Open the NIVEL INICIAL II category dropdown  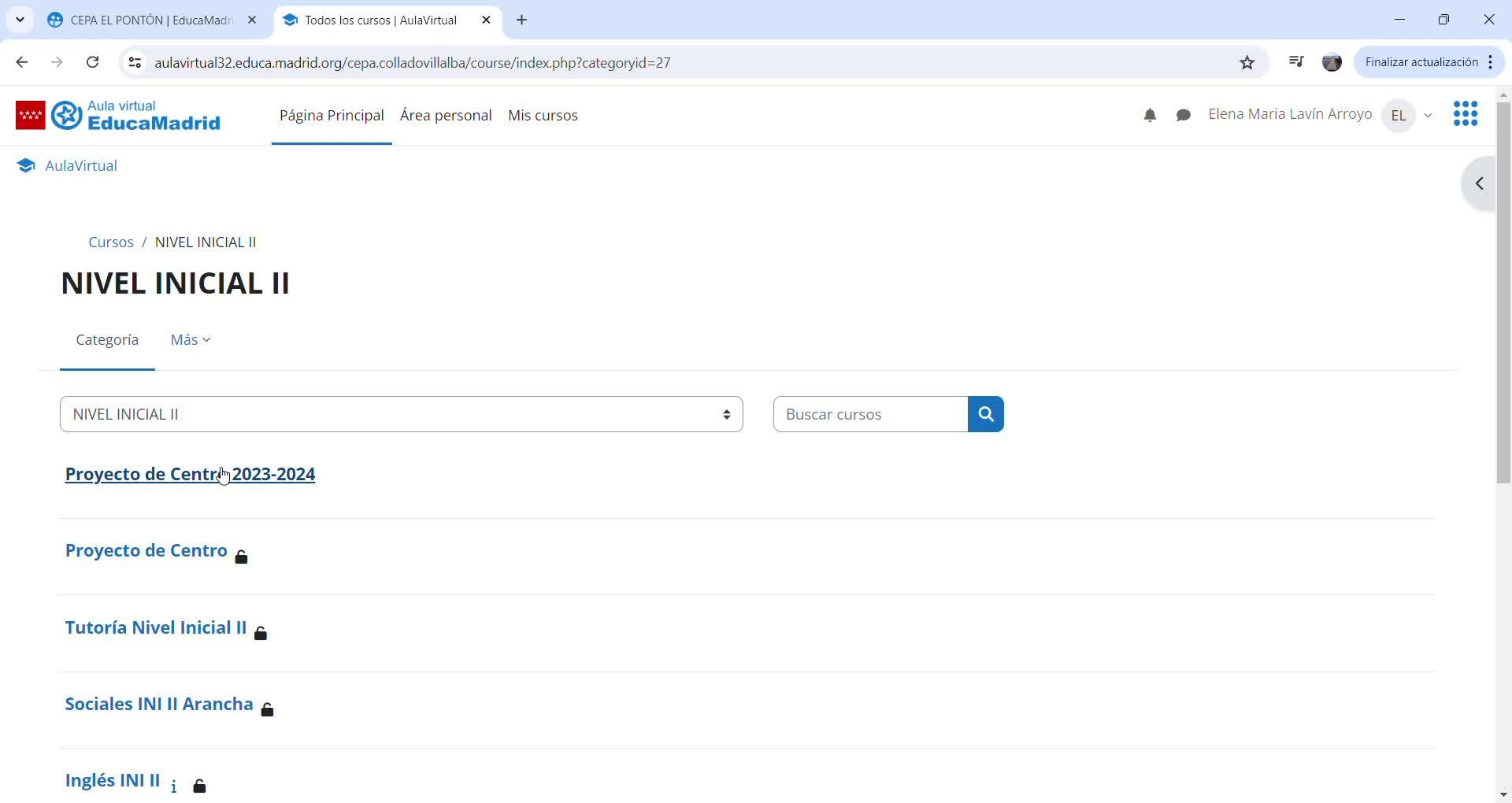pyautogui.click(x=402, y=414)
